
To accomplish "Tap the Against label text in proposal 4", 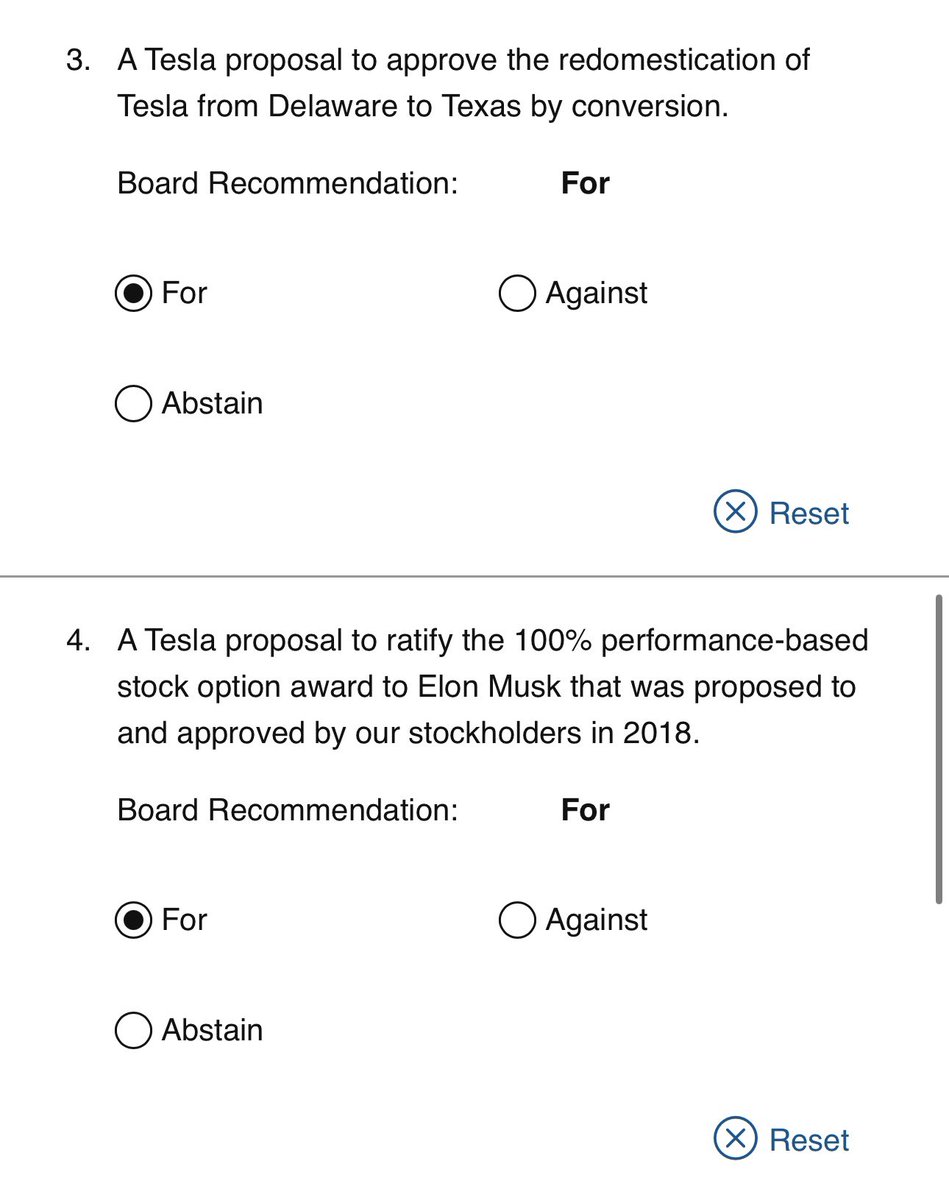I will click(597, 920).
